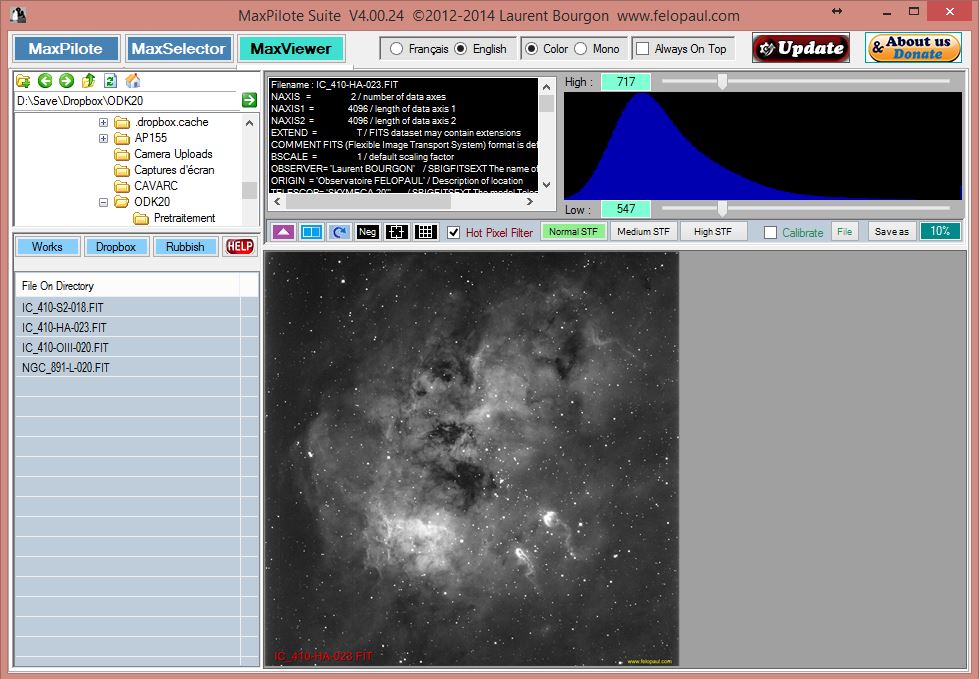Viewport: 980px width, 679px height.
Task: Expand the .dropbox.cache tree node
Action: pyautogui.click(x=104, y=123)
